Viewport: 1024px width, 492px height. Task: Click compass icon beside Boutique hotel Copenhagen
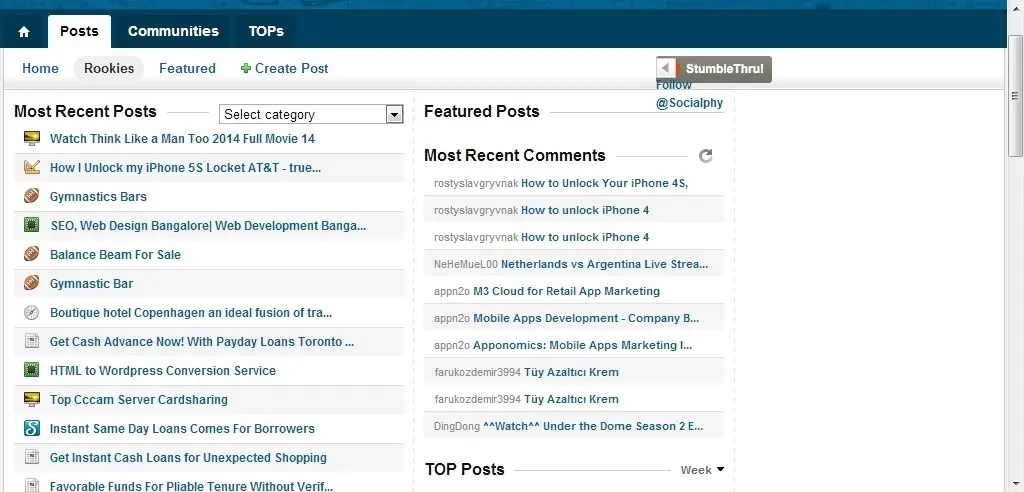pos(31,312)
